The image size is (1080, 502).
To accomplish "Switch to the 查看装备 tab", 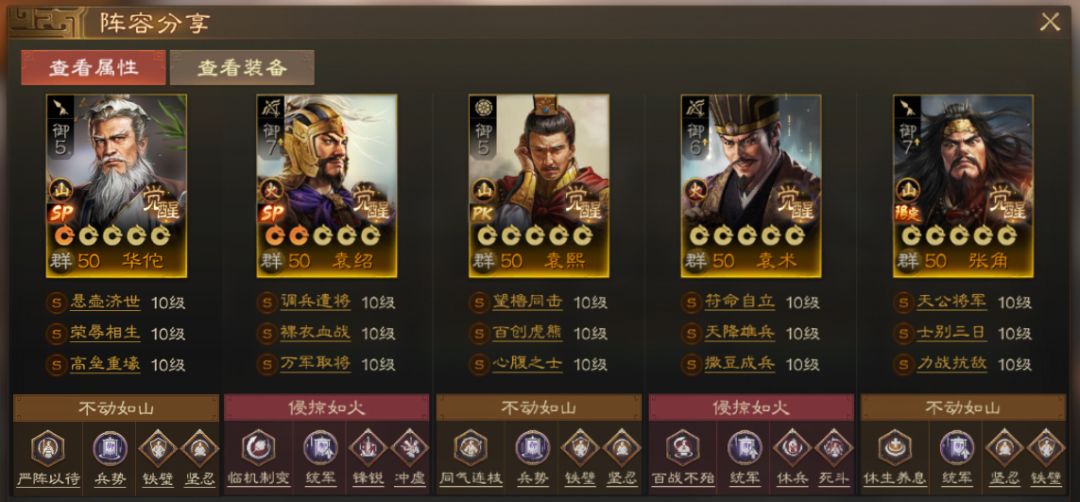I will coord(242,67).
